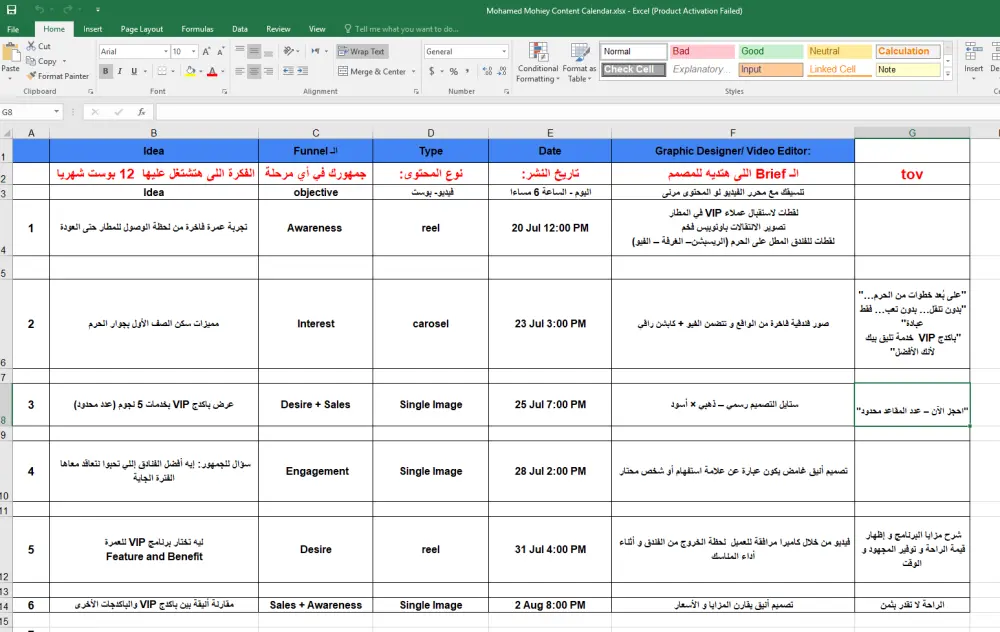Viewport: 1000px width, 632px height.
Task: Click the Increase Decimal icon
Action: tap(487, 70)
